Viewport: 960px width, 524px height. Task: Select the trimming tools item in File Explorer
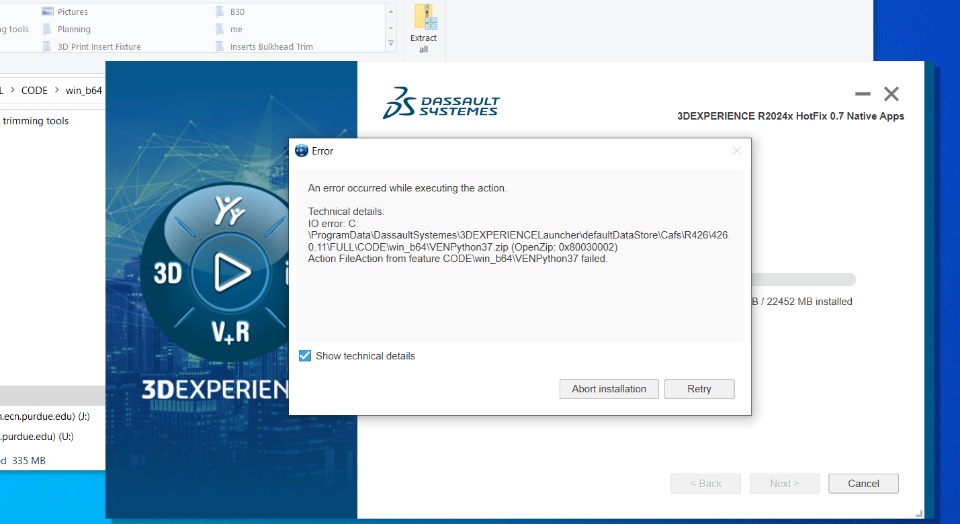tap(36, 121)
